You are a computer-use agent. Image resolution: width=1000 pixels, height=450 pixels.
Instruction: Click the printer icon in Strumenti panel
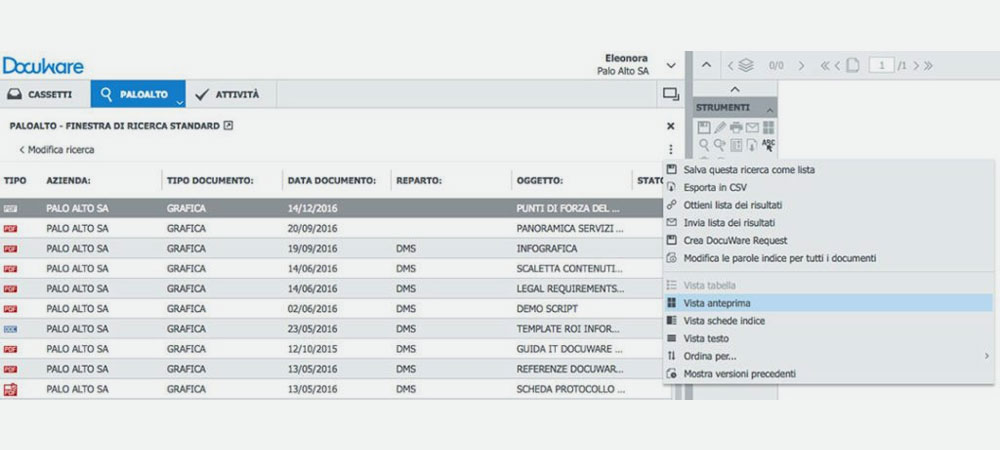point(736,127)
